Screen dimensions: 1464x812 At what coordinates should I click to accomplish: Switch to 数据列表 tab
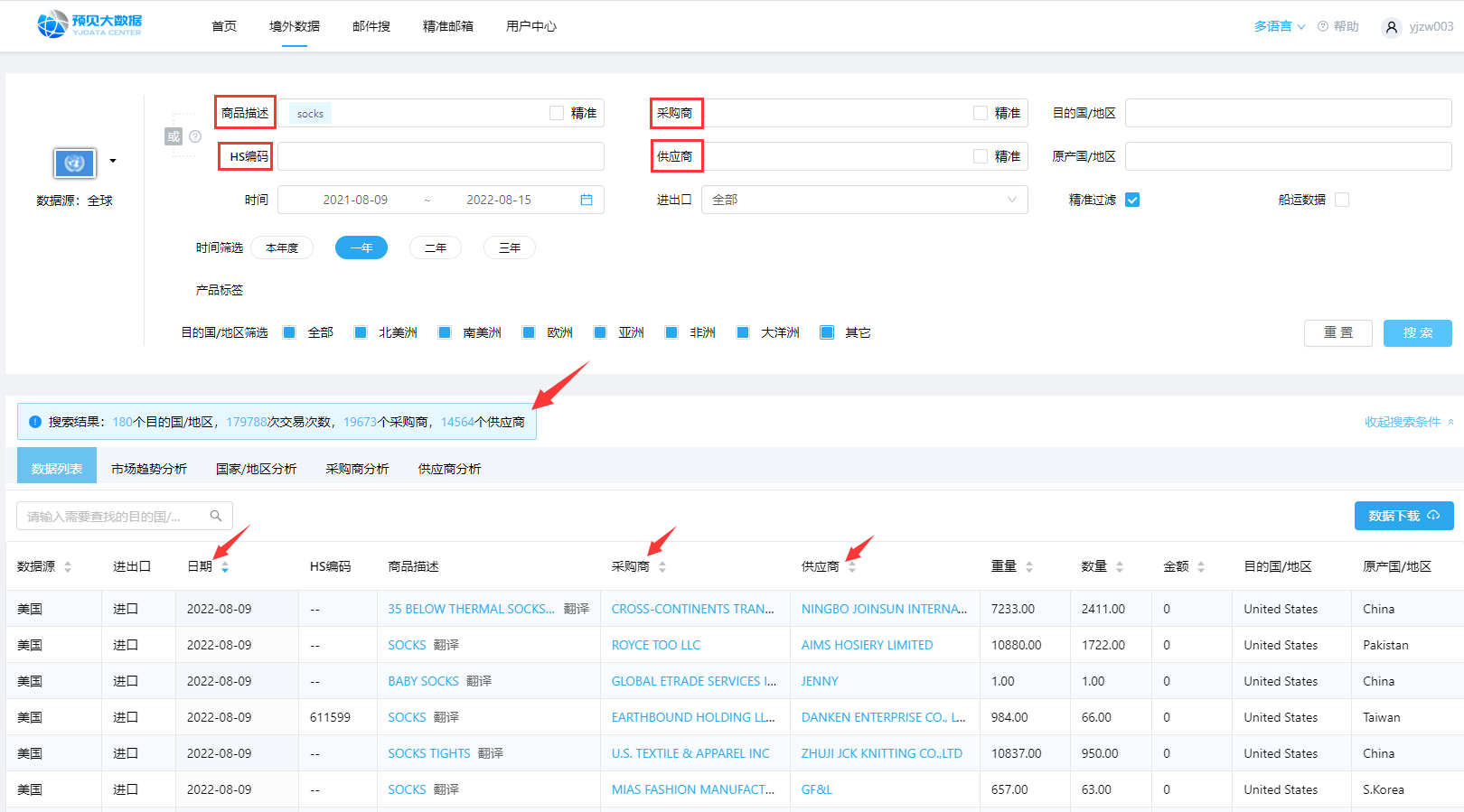coord(57,468)
